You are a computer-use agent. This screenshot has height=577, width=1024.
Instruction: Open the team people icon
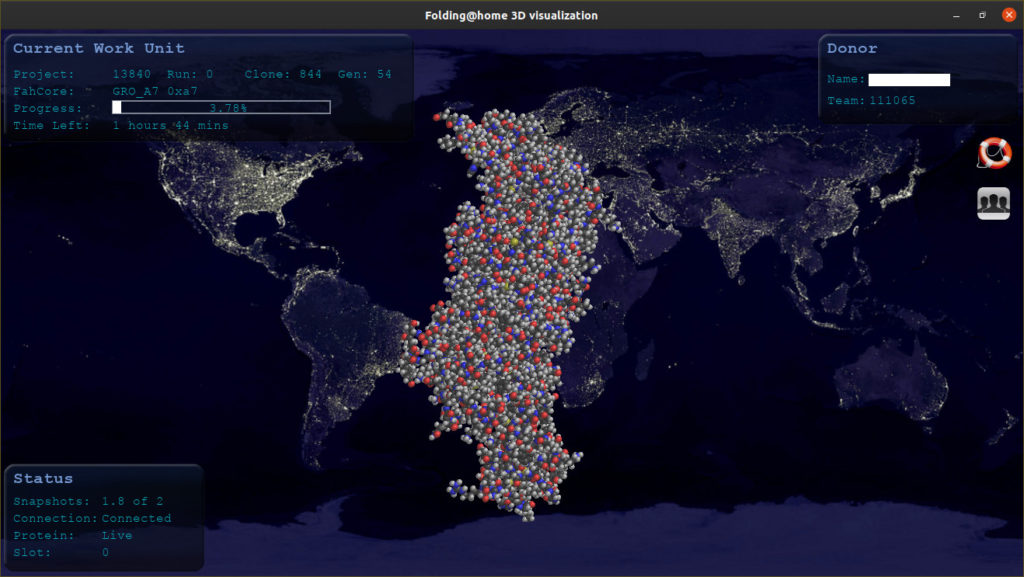pos(993,203)
